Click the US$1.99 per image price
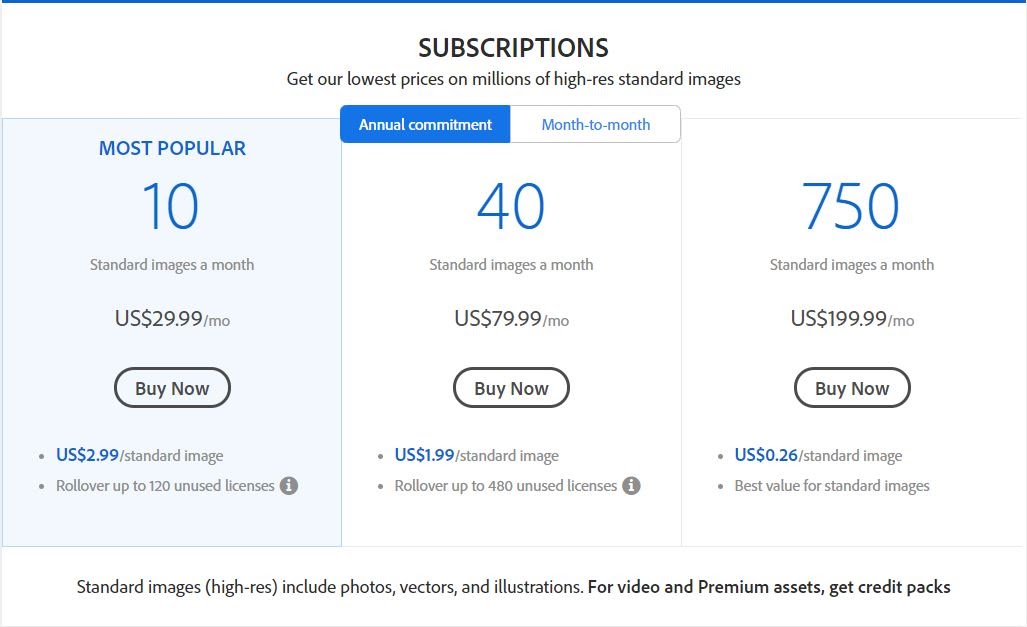Image resolution: width=1027 pixels, height=627 pixels. tap(424, 455)
